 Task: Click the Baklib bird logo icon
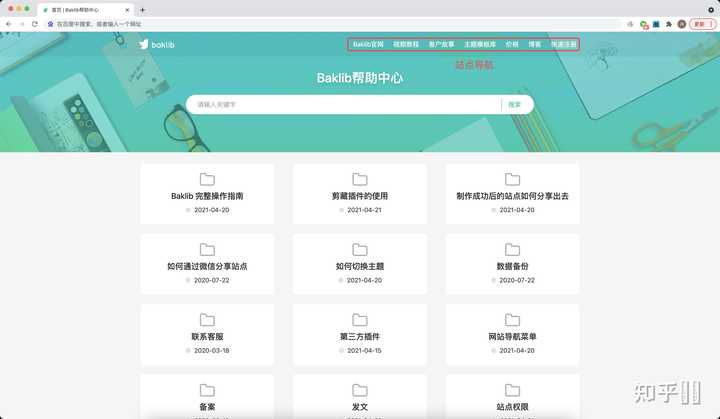click(144, 44)
